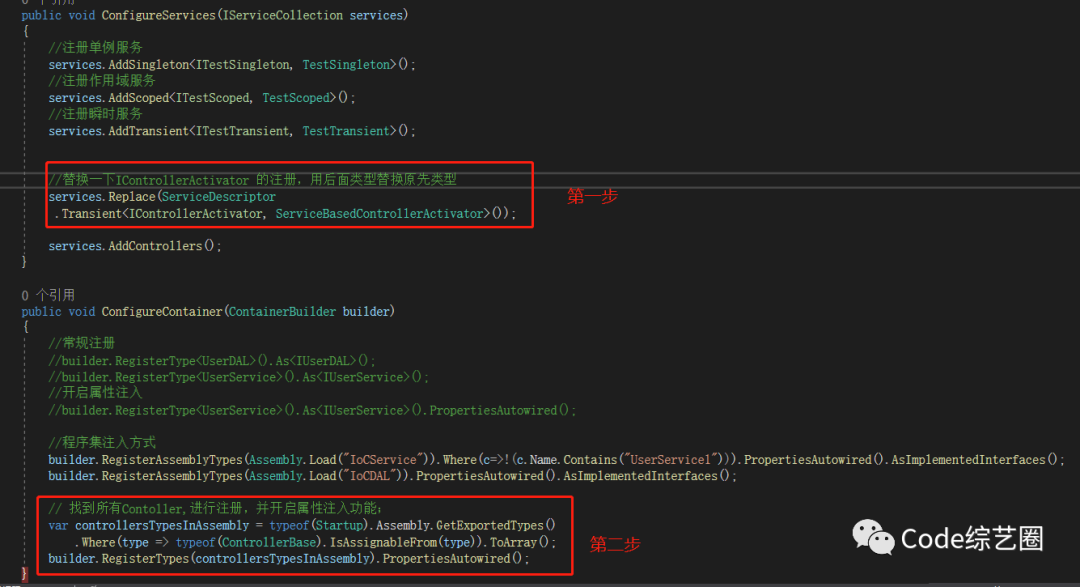Click the commented RegisterType<UserDAL> line
Image resolution: width=1080 pixels, height=587 pixels.
tap(211, 360)
